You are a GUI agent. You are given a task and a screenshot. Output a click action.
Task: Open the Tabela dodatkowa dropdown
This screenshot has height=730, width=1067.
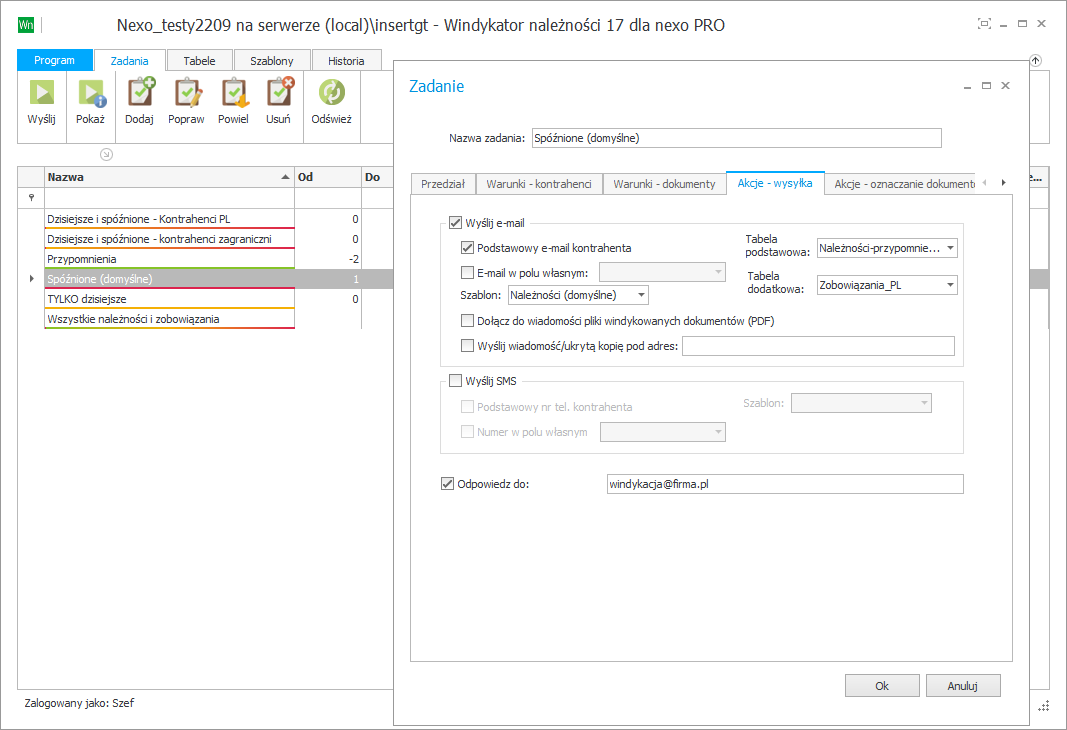click(x=950, y=285)
